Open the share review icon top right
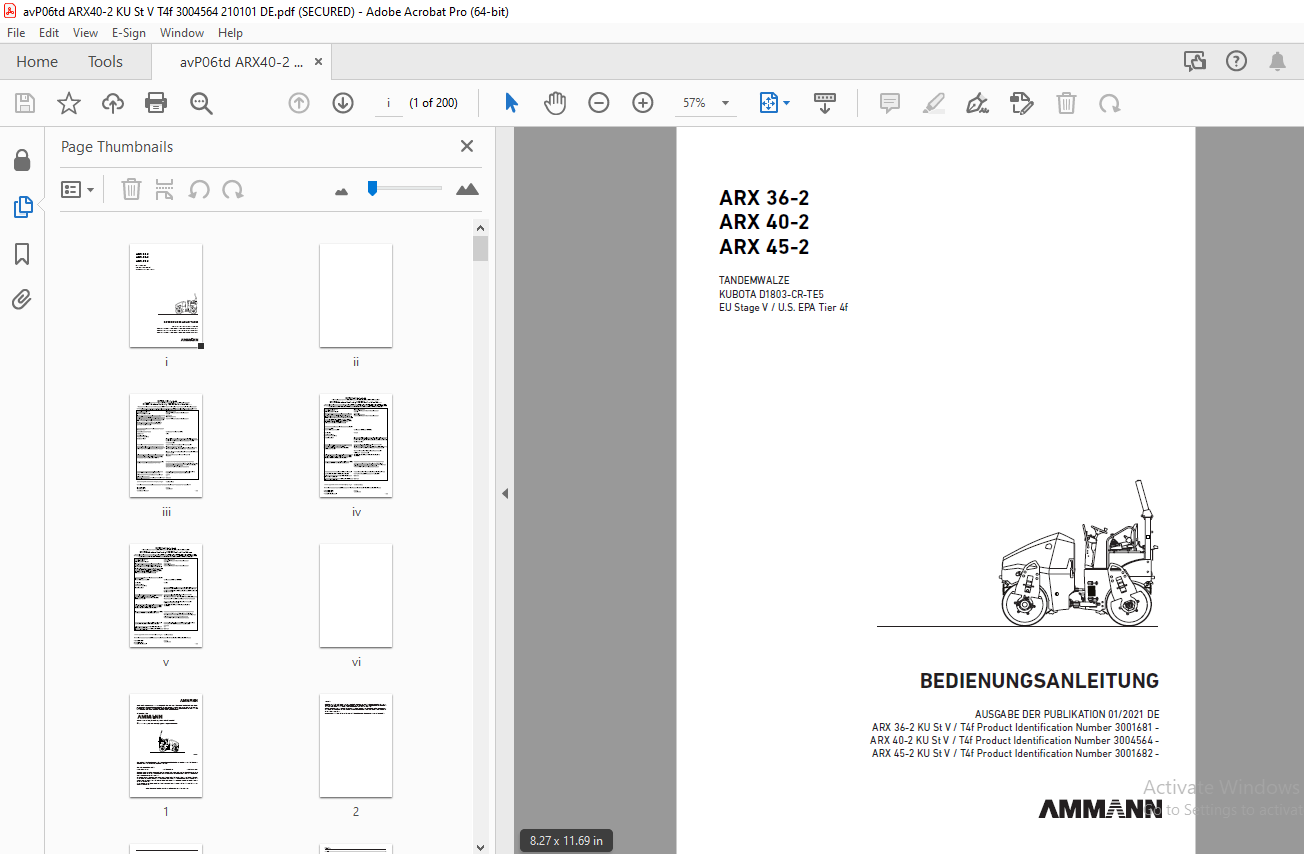 (x=1194, y=62)
